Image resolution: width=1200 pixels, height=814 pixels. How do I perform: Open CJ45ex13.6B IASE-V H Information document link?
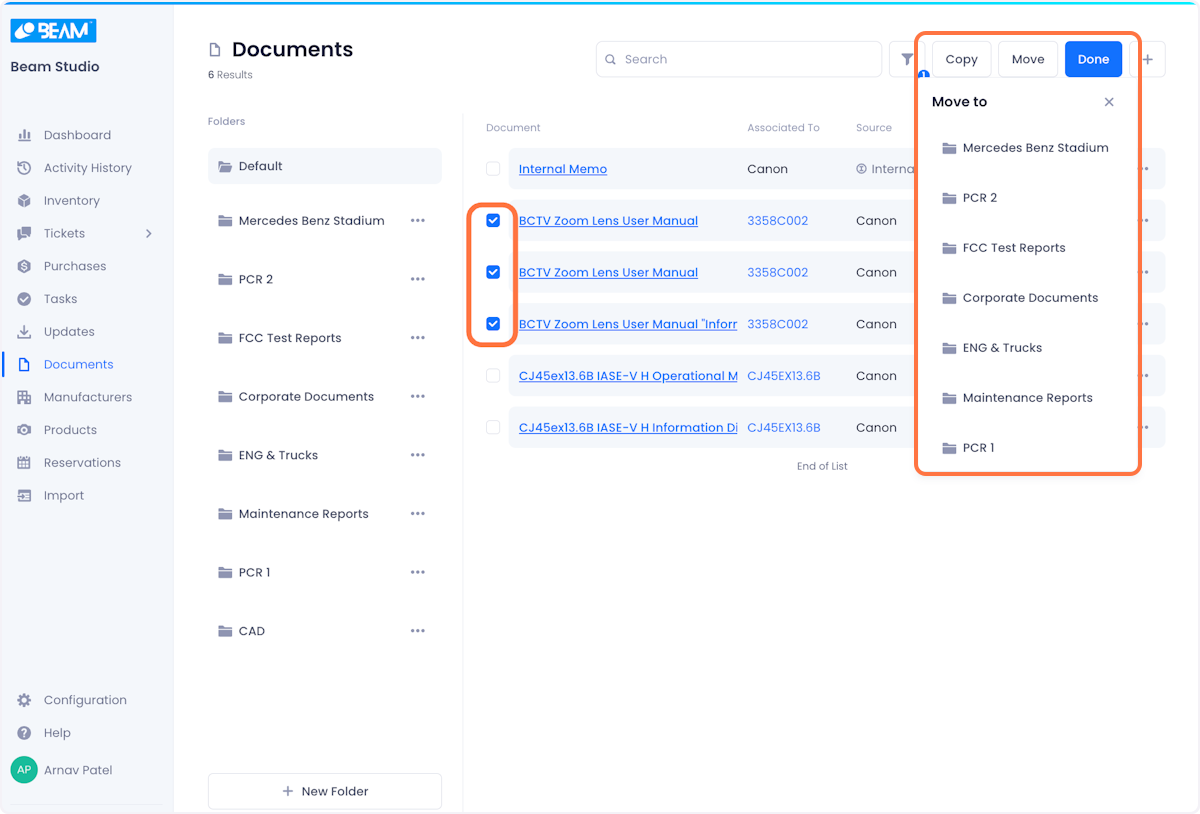point(628,428)
